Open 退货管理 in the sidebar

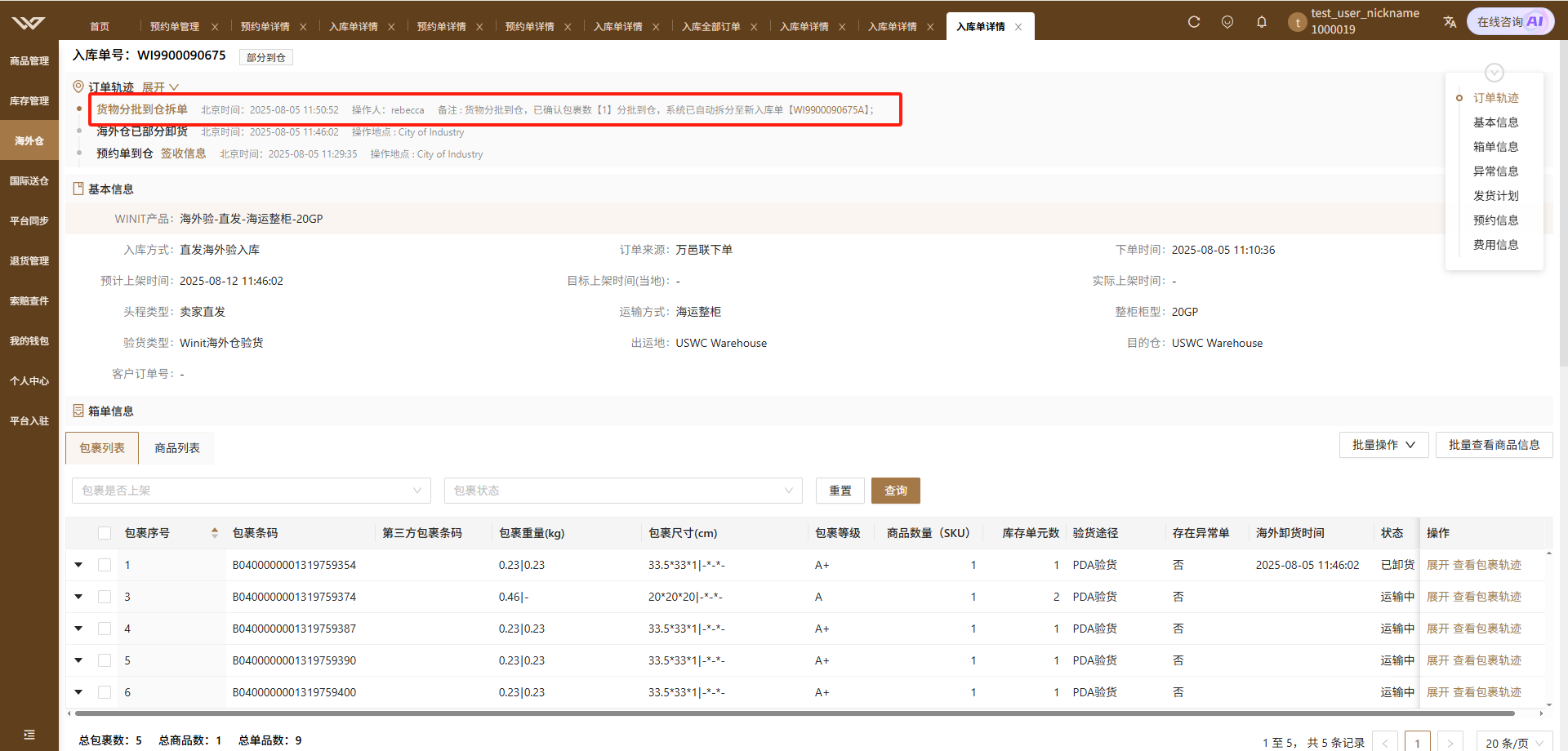[29, 261]
